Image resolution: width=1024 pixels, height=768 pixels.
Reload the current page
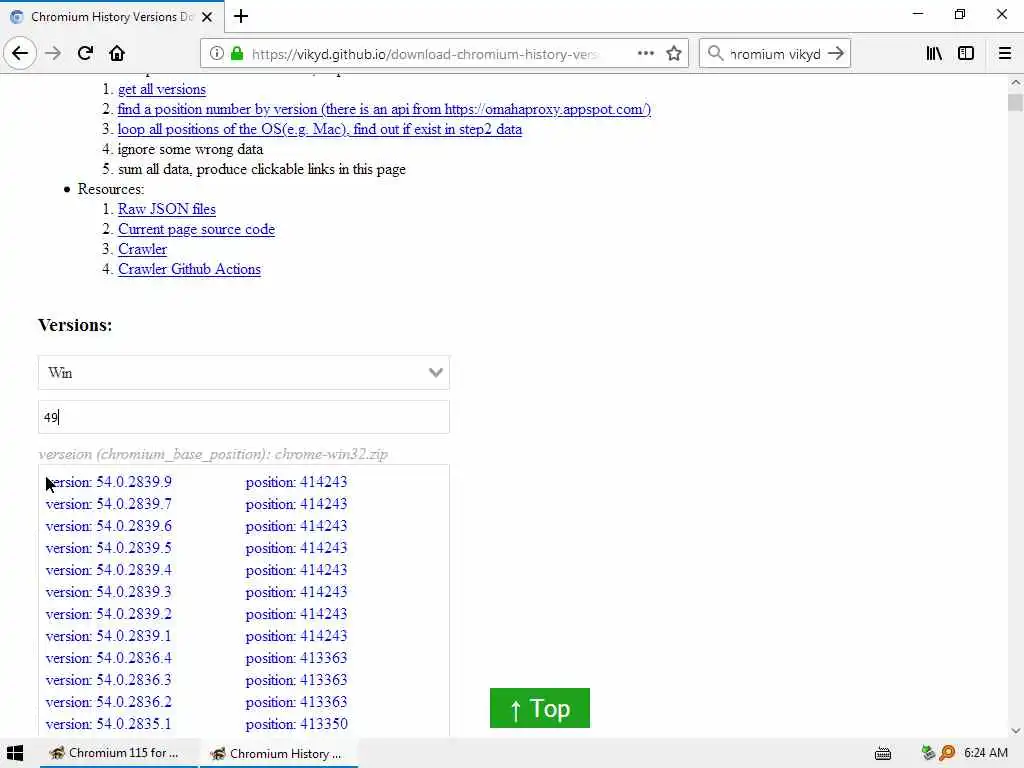[x=85, y=54]
